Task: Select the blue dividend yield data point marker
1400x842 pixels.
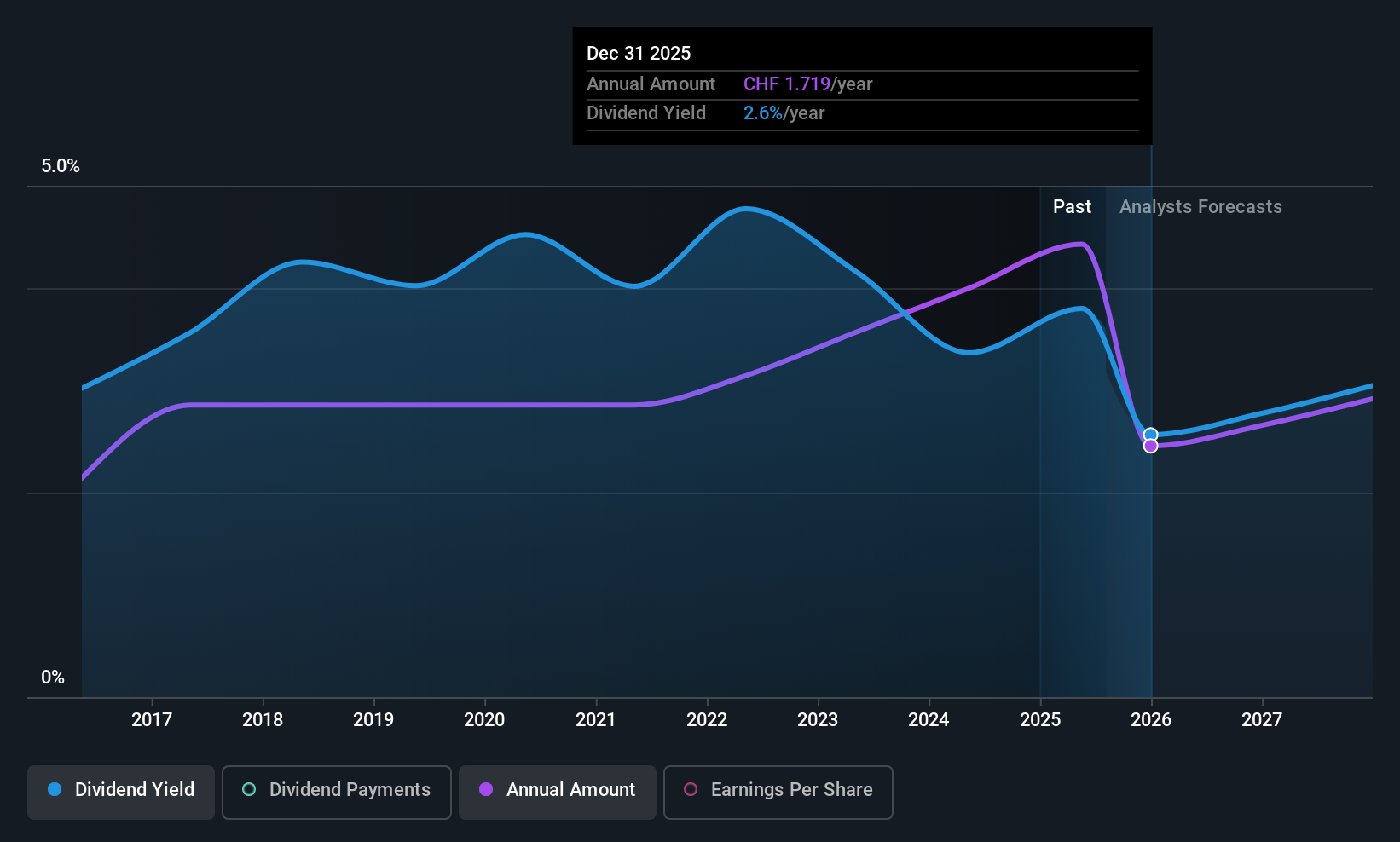Action: [1150, 435]
